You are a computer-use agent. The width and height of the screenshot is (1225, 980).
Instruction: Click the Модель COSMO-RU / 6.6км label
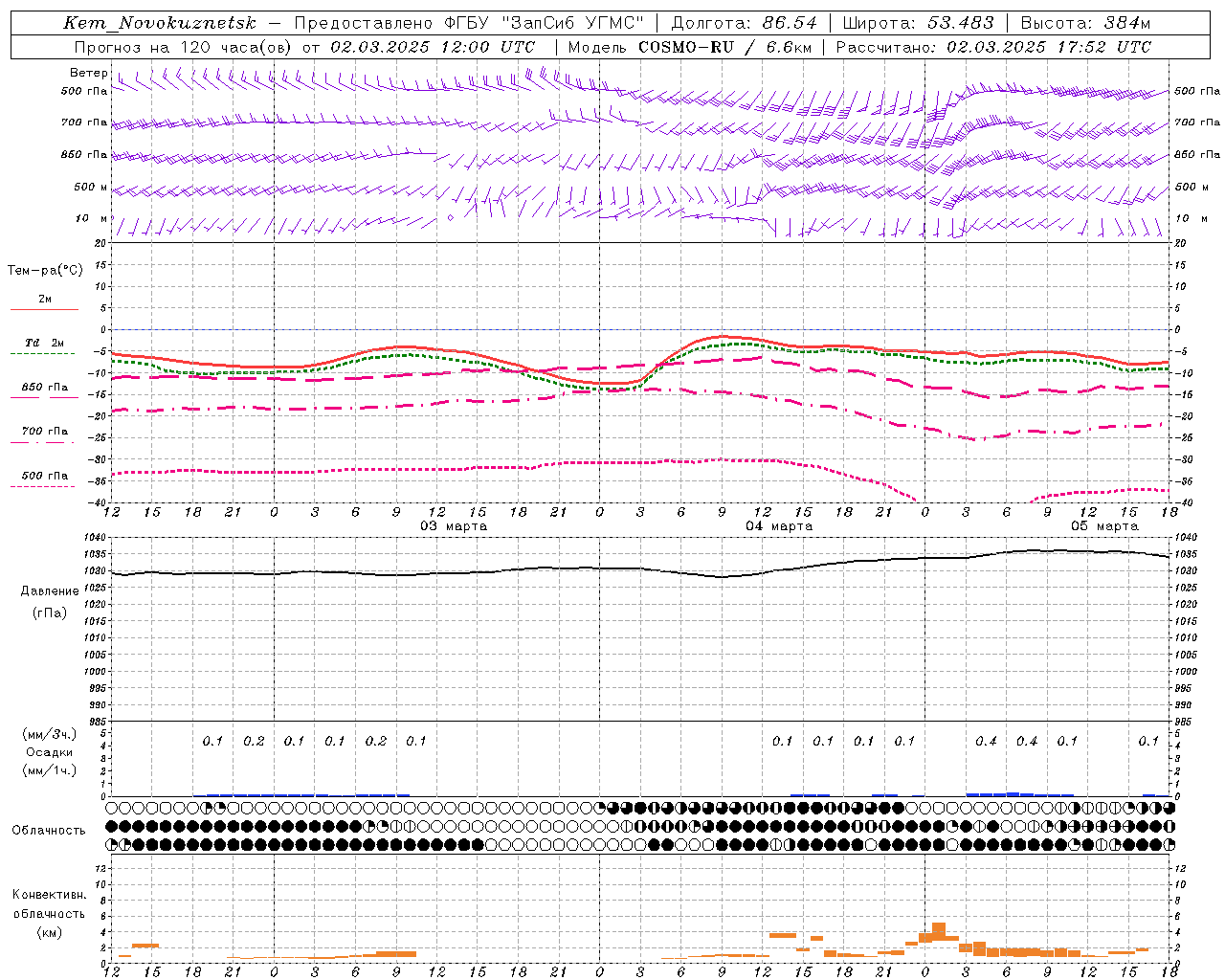pyautogui.click(x=689, y=47)
